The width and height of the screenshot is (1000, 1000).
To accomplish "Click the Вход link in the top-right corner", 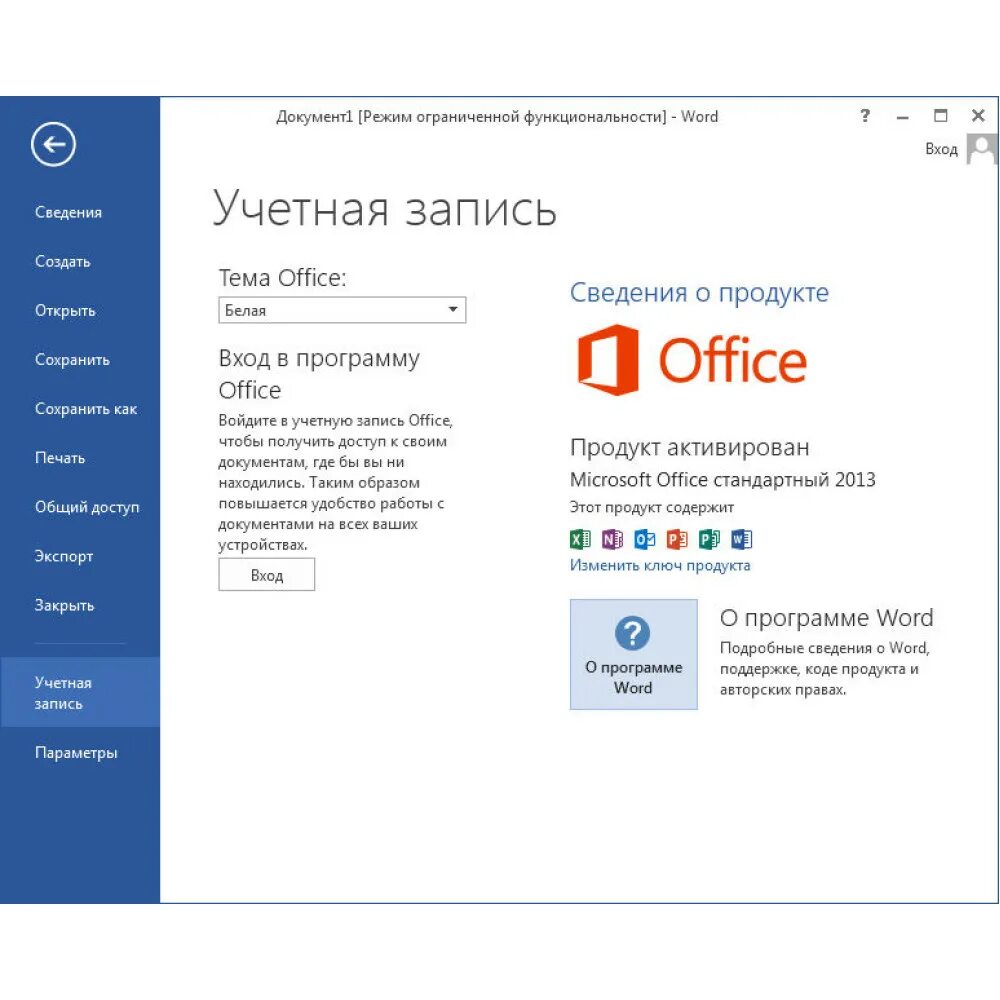I will tap(941, 149).
